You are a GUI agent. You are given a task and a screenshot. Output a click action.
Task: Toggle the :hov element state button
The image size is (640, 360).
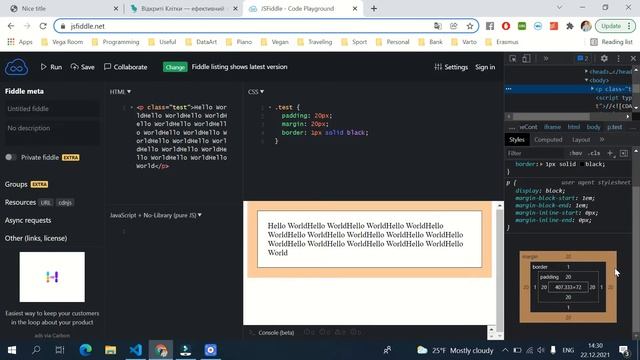[x=575, y=153]
